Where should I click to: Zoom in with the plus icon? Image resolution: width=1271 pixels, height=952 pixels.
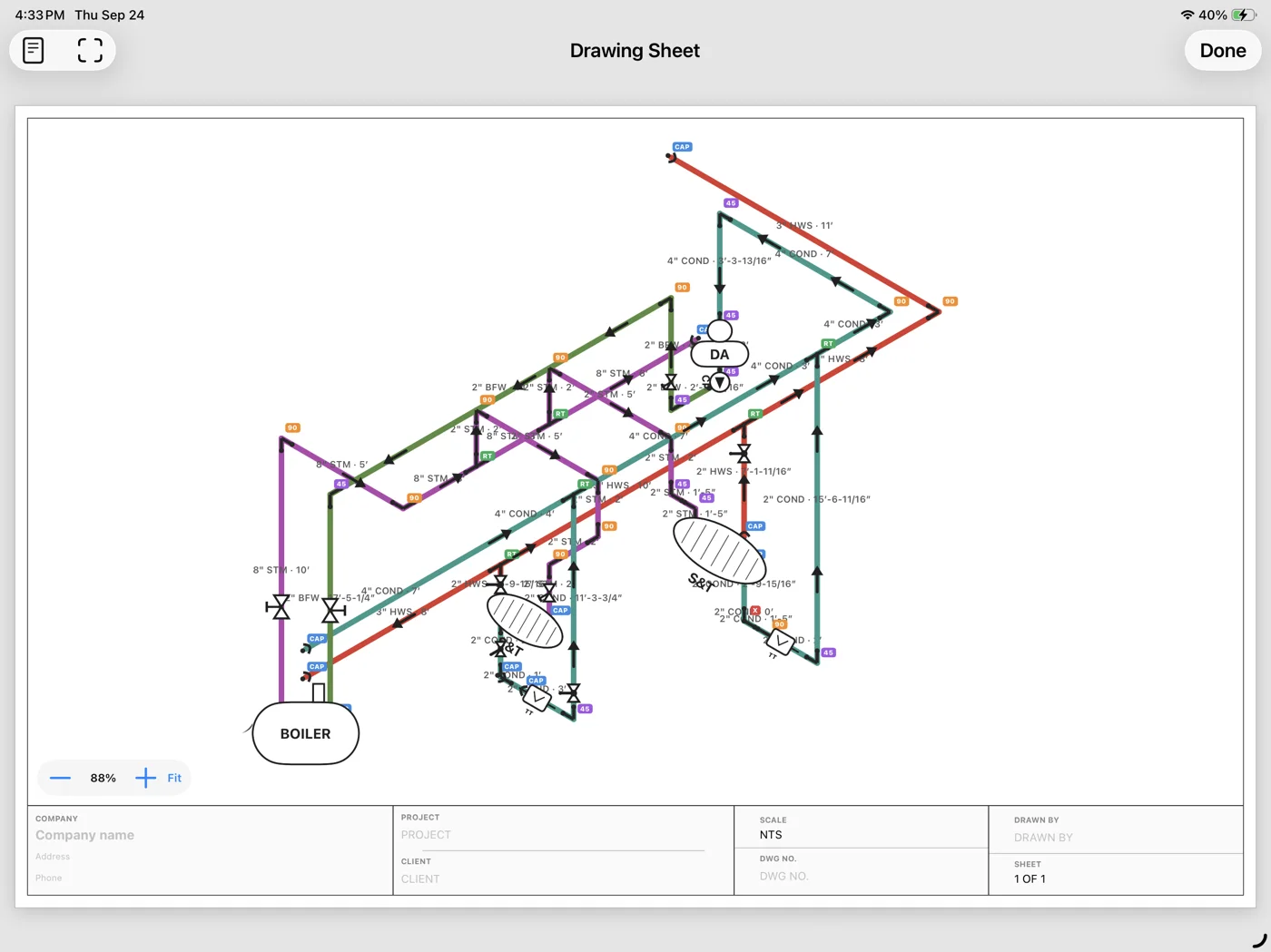click(x=145, y=778)
